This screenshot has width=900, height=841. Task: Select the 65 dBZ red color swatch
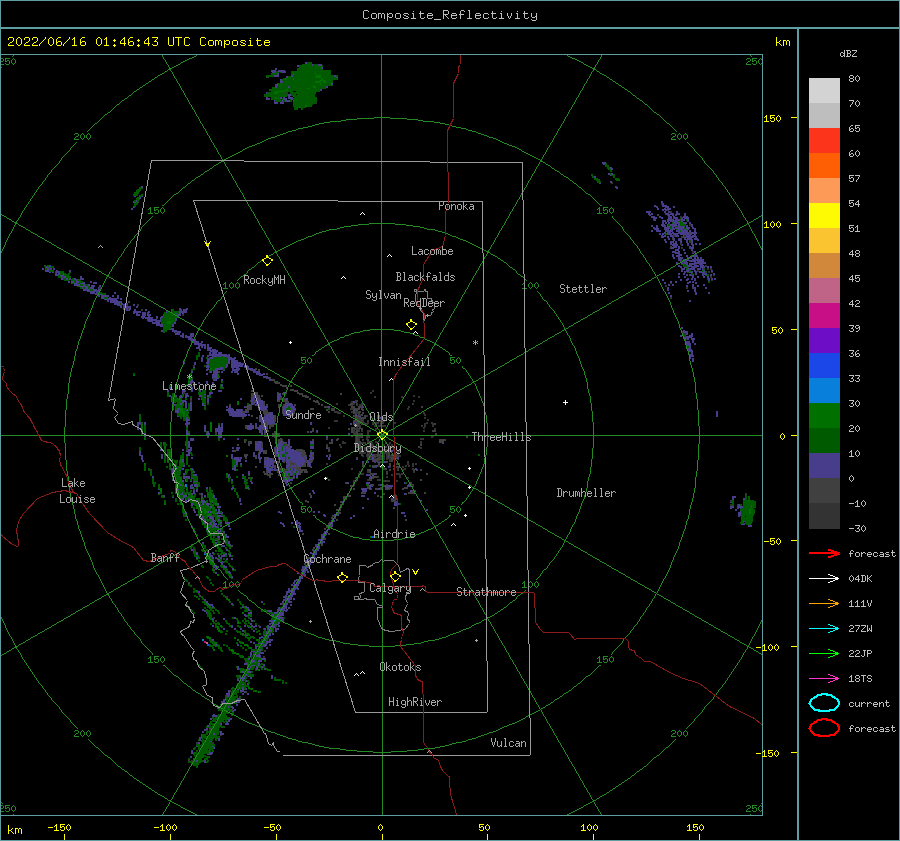(x=824, y=140)
